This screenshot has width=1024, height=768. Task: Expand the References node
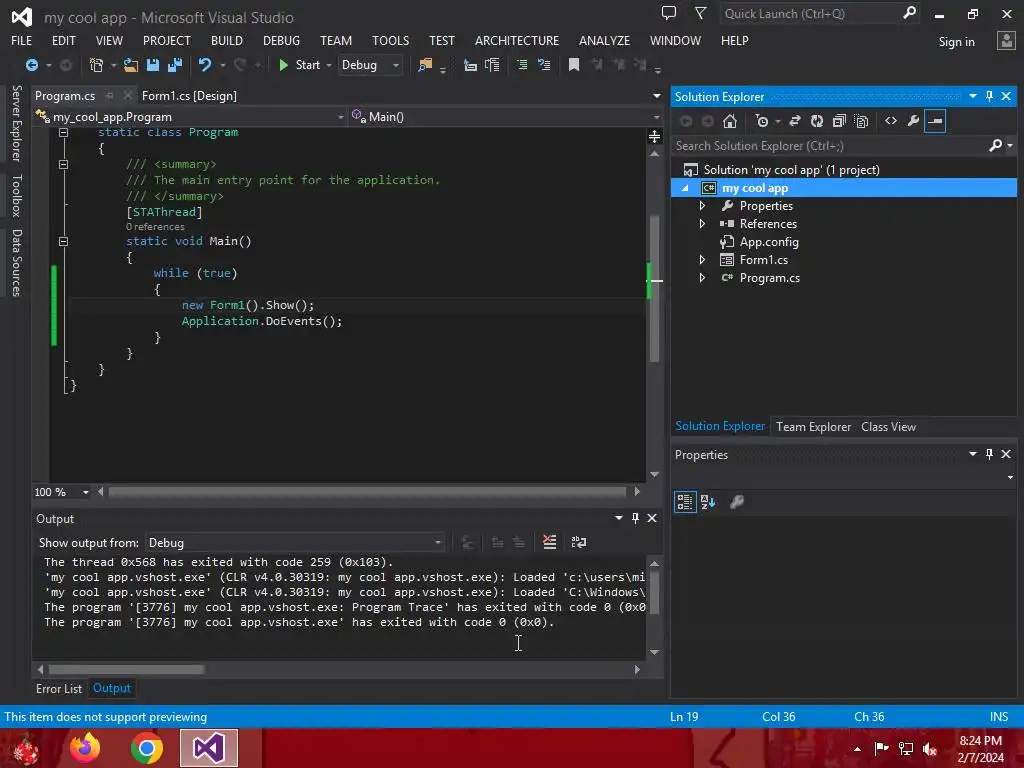pyautogui.click(x=702, y=223)
